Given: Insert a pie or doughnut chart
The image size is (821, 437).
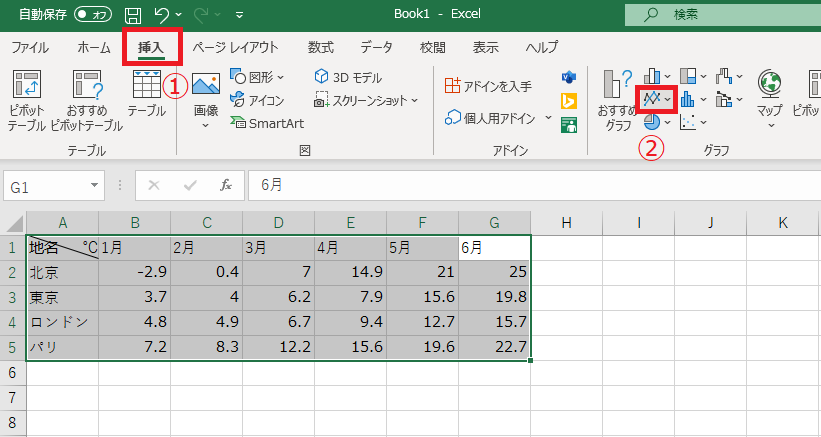Looking at the screenshot, I should (657, 122).
